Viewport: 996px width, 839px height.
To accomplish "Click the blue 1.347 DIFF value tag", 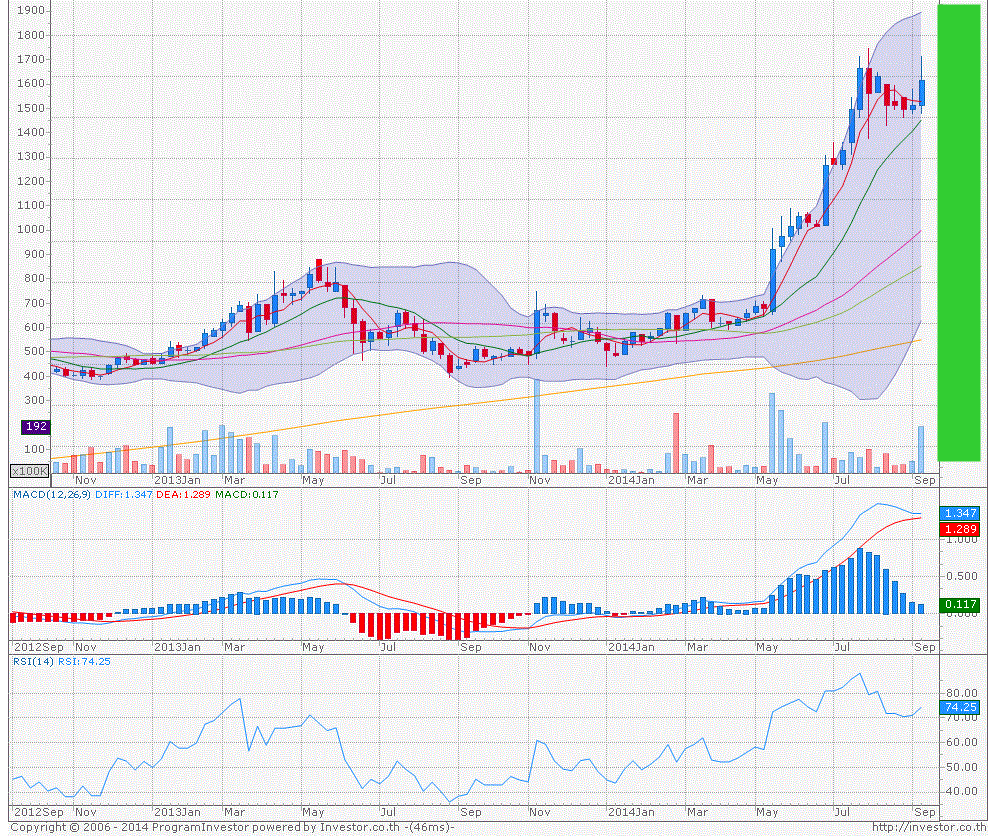I will pyautogui.click(x=959, y=513).
